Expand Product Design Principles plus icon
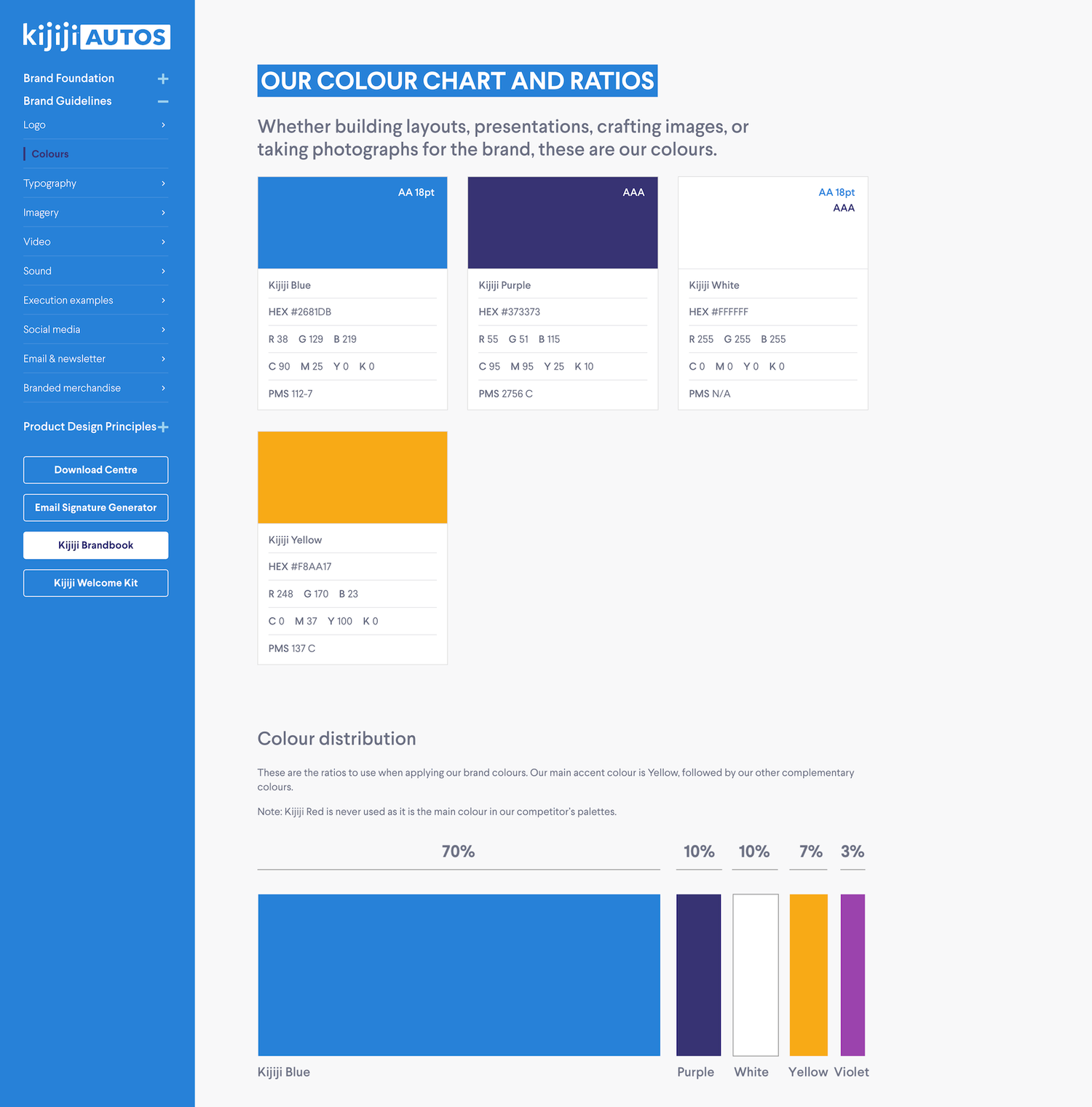1092x1107 pixels. (x=163, y=427)
